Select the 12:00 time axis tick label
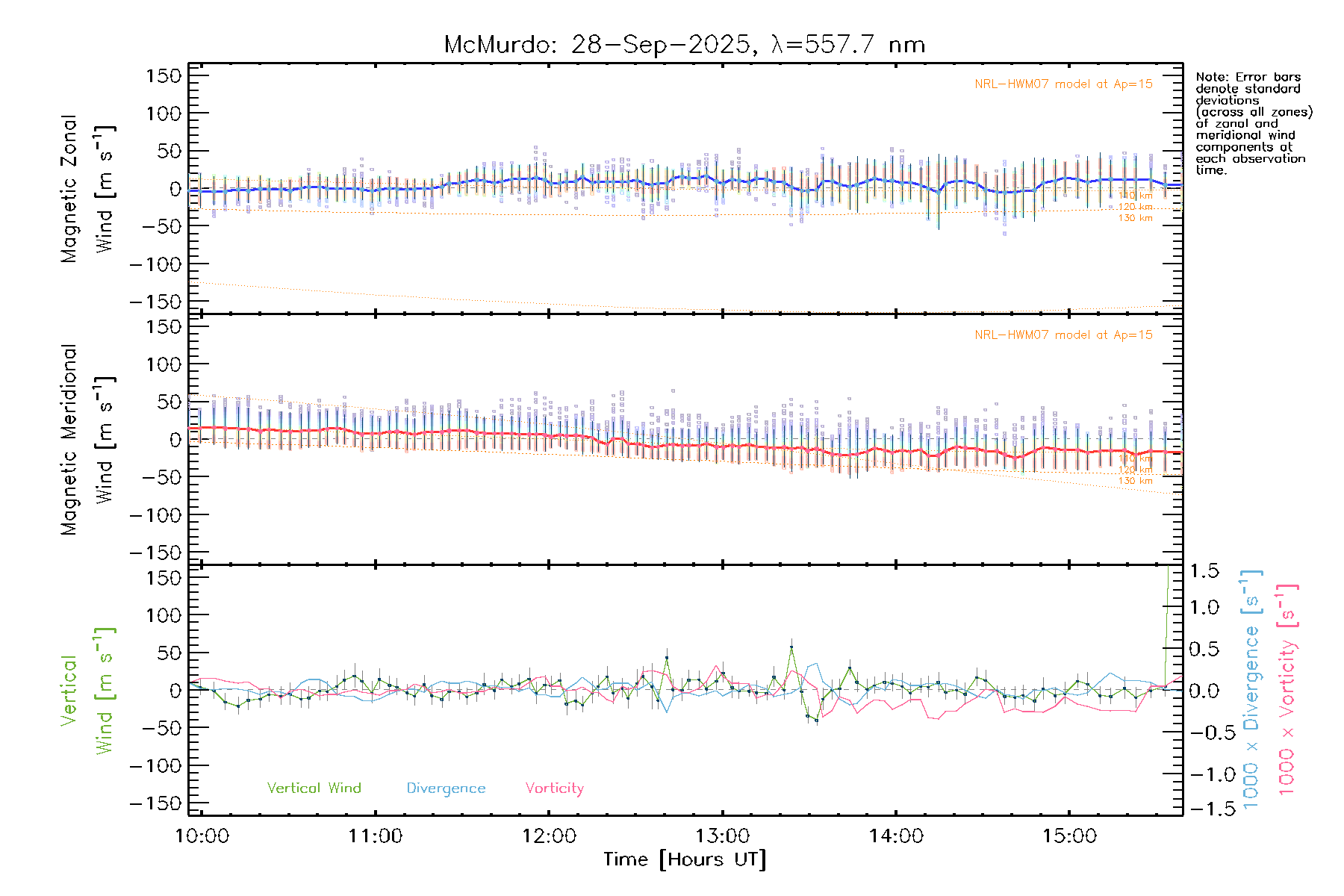This screenshot has width=1344, height=896. point(549,836)
